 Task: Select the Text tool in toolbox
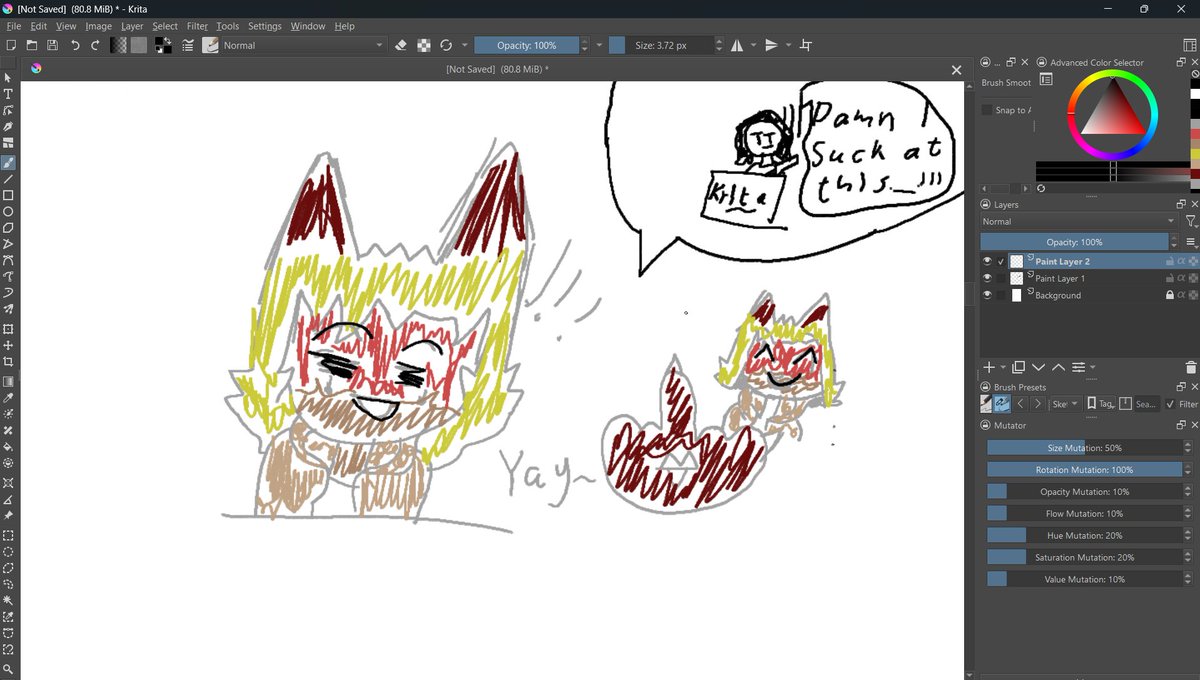(x=8, y=94)
